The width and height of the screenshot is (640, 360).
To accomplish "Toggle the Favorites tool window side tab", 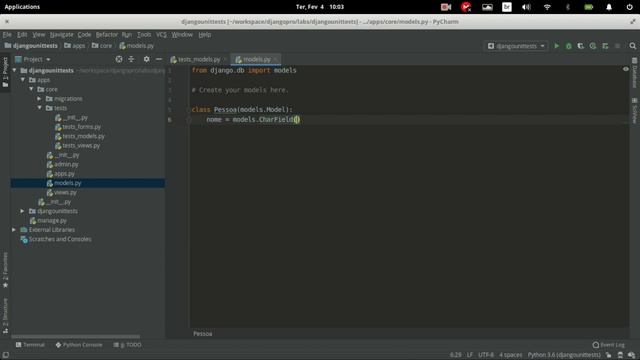I will click(5, 270).
